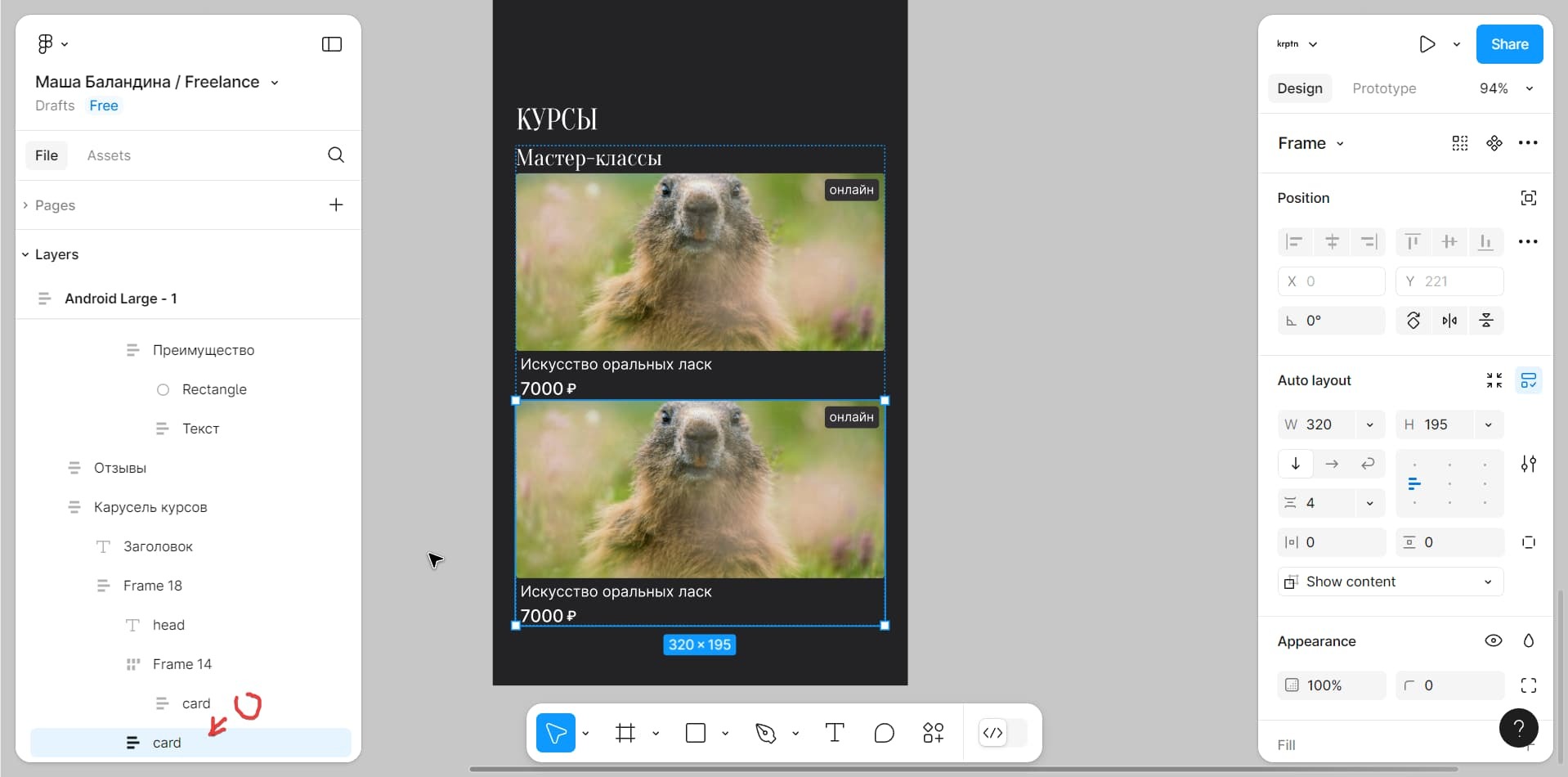Open frame more options ellipsis
The height and width of the screenshot is (777, 1568).
click(x=1528, y=143)
